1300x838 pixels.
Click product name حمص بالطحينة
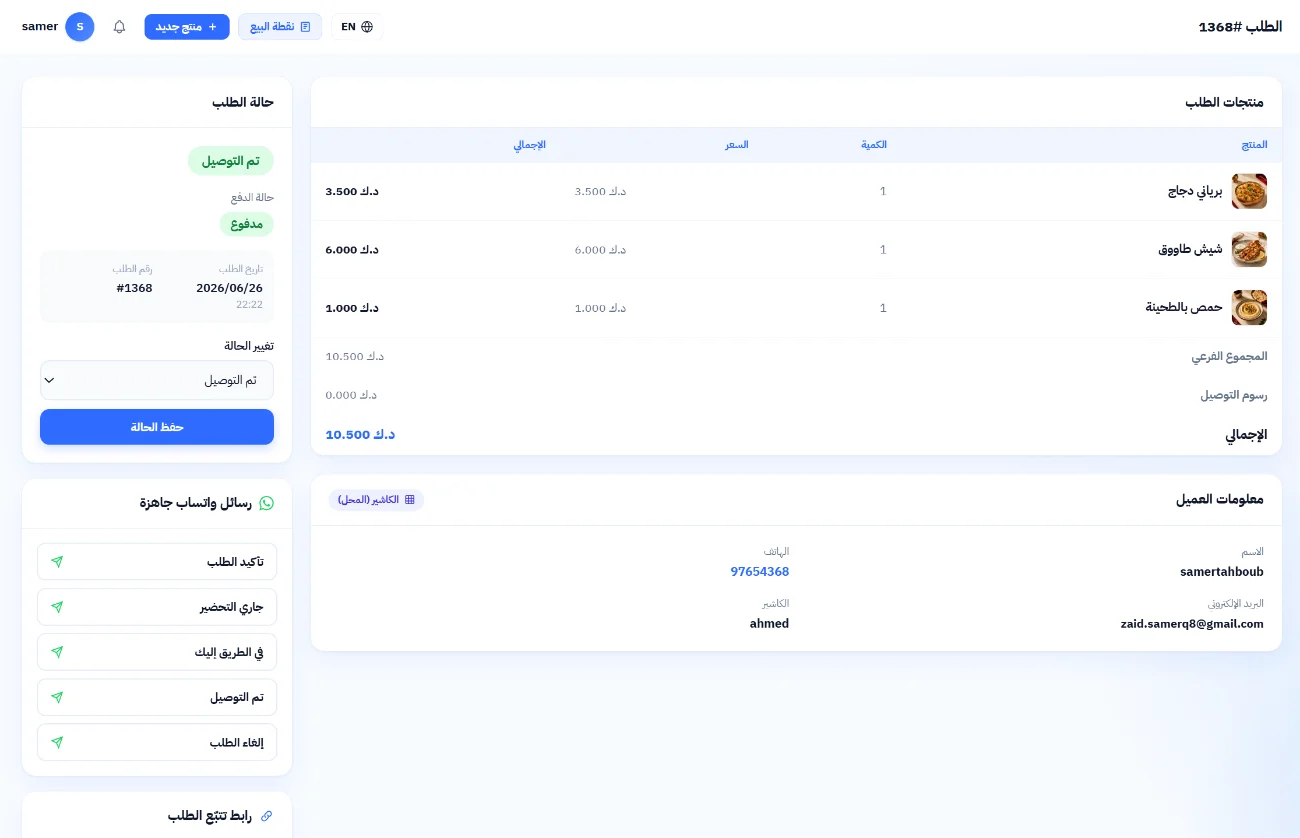(x=1184, y=307)
